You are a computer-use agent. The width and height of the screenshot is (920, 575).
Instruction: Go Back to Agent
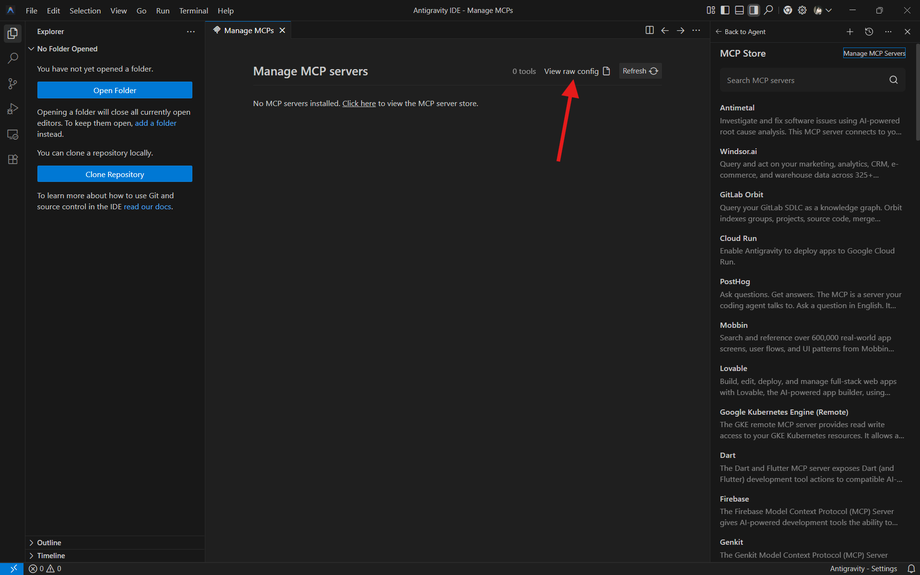[x=740, y=32]
